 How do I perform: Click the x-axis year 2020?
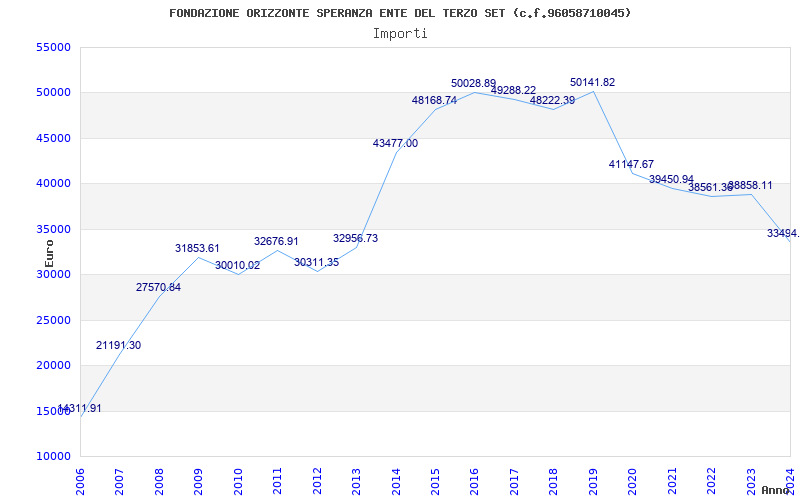(633, 482)
